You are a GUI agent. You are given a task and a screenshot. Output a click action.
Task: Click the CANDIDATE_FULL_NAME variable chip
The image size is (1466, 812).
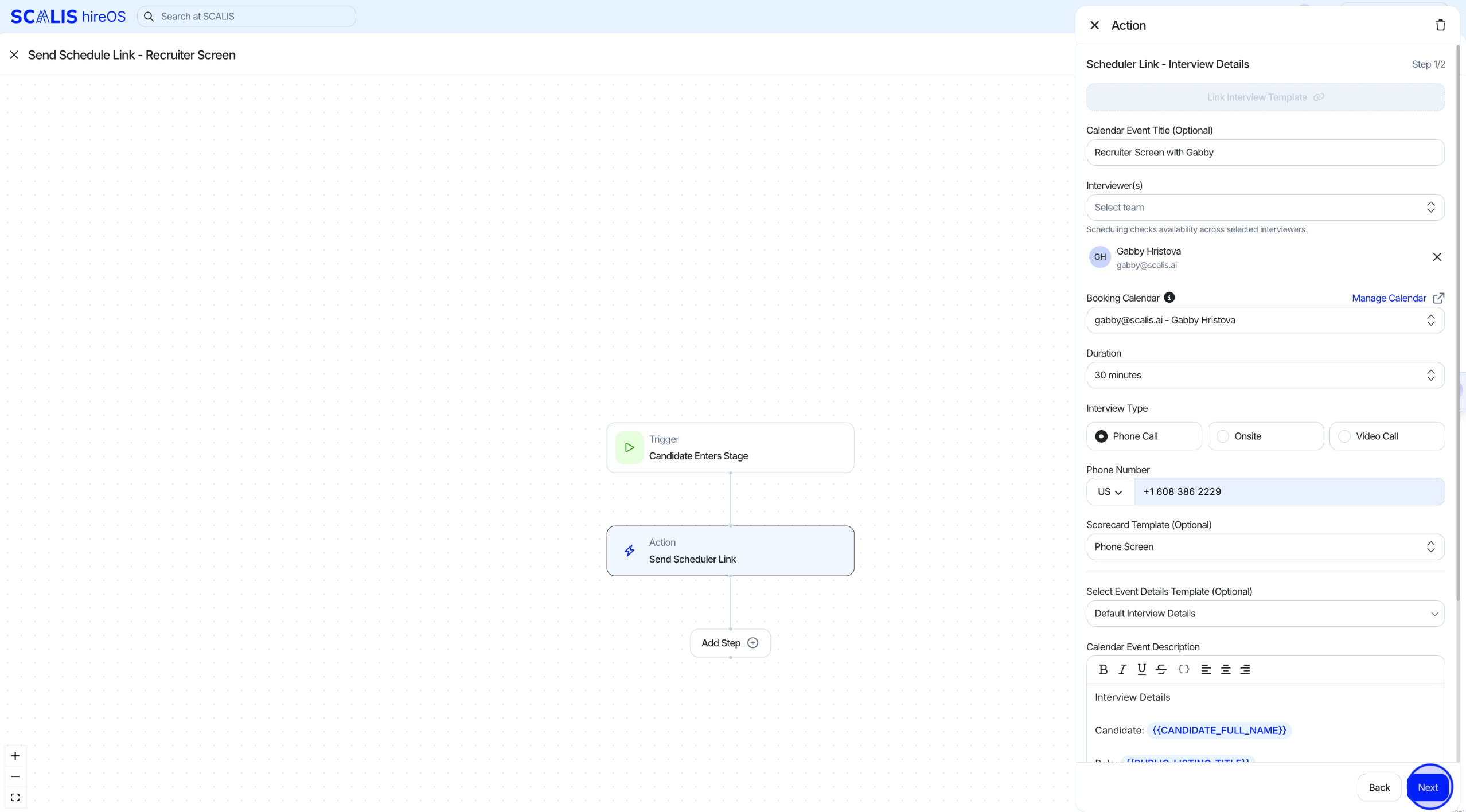click(1219, 730)
